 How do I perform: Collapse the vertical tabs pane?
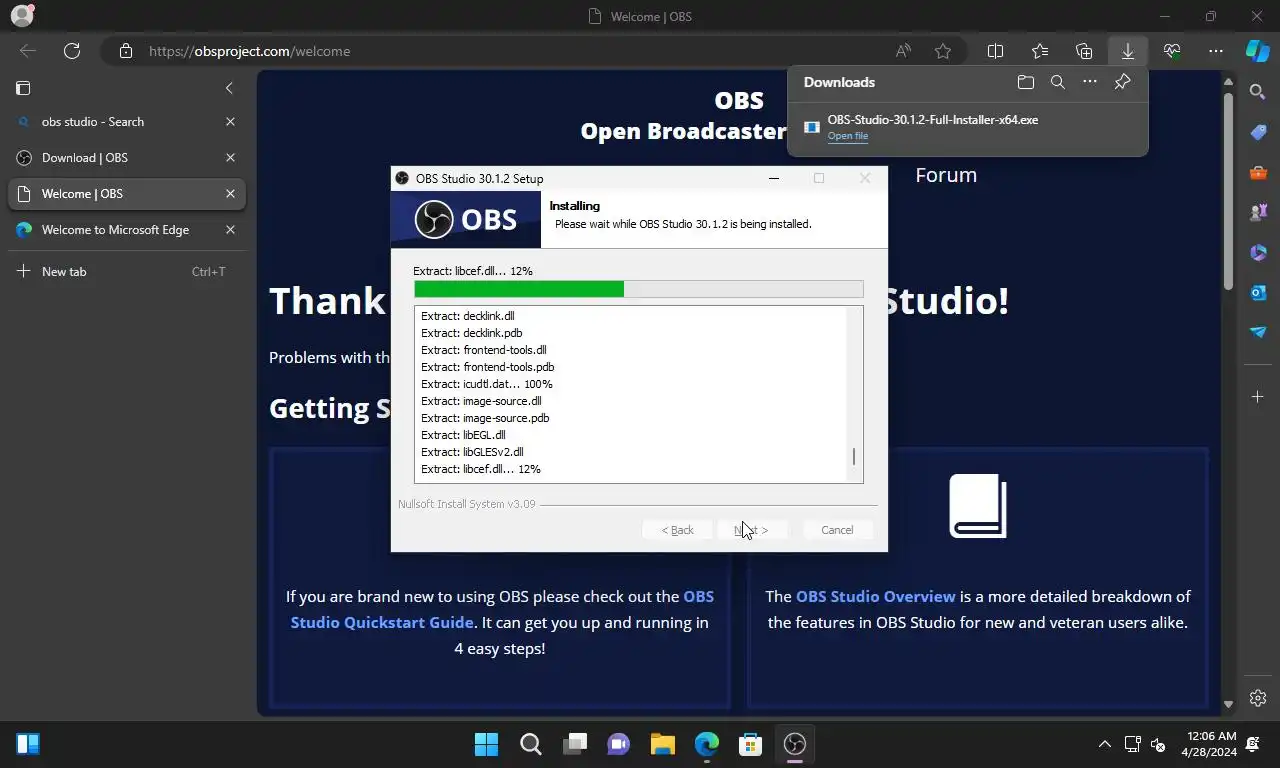pyautogui.click(x=229, y=88)
